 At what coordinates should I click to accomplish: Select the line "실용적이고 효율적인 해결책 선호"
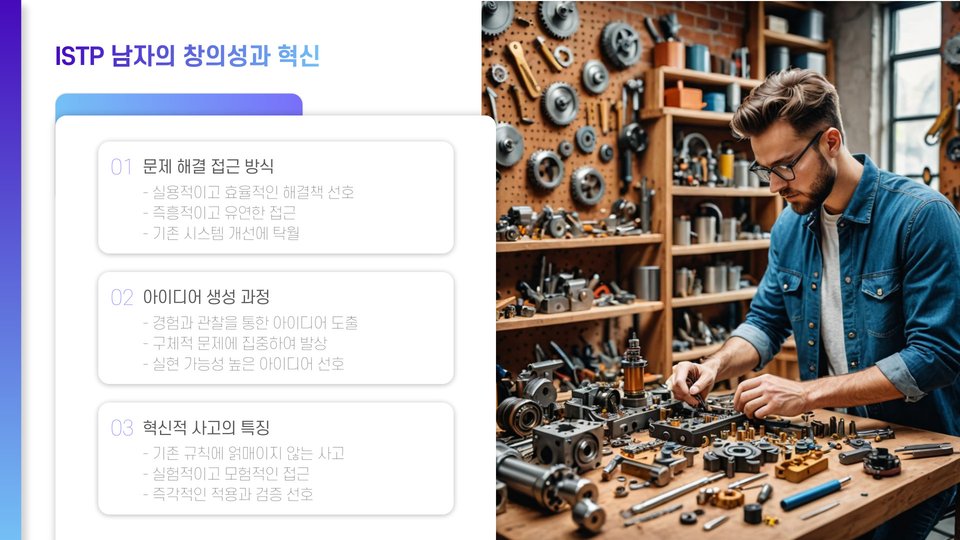[x=249, y=192]
